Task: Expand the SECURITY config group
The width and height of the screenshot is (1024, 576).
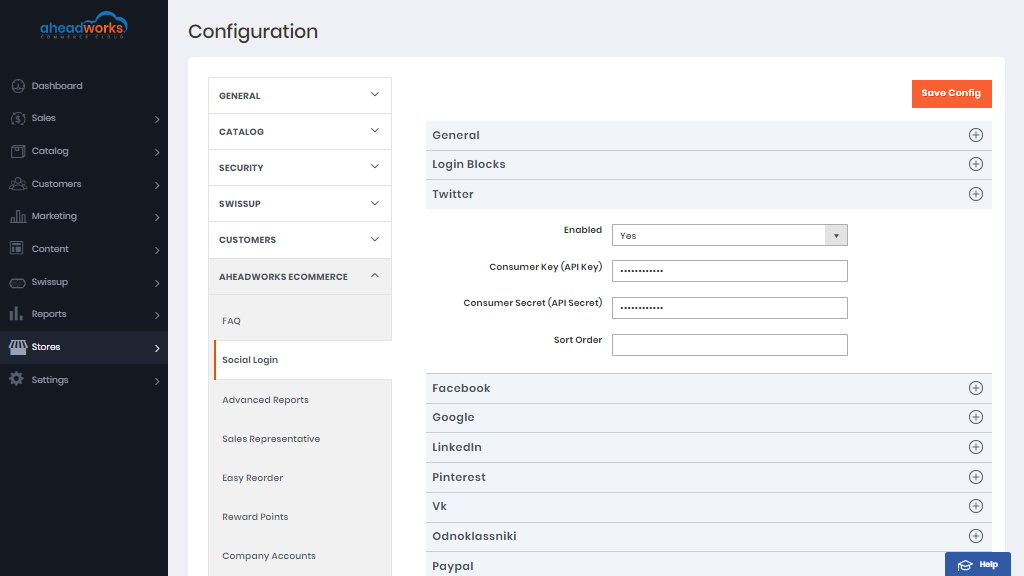Action: (300, 167)
